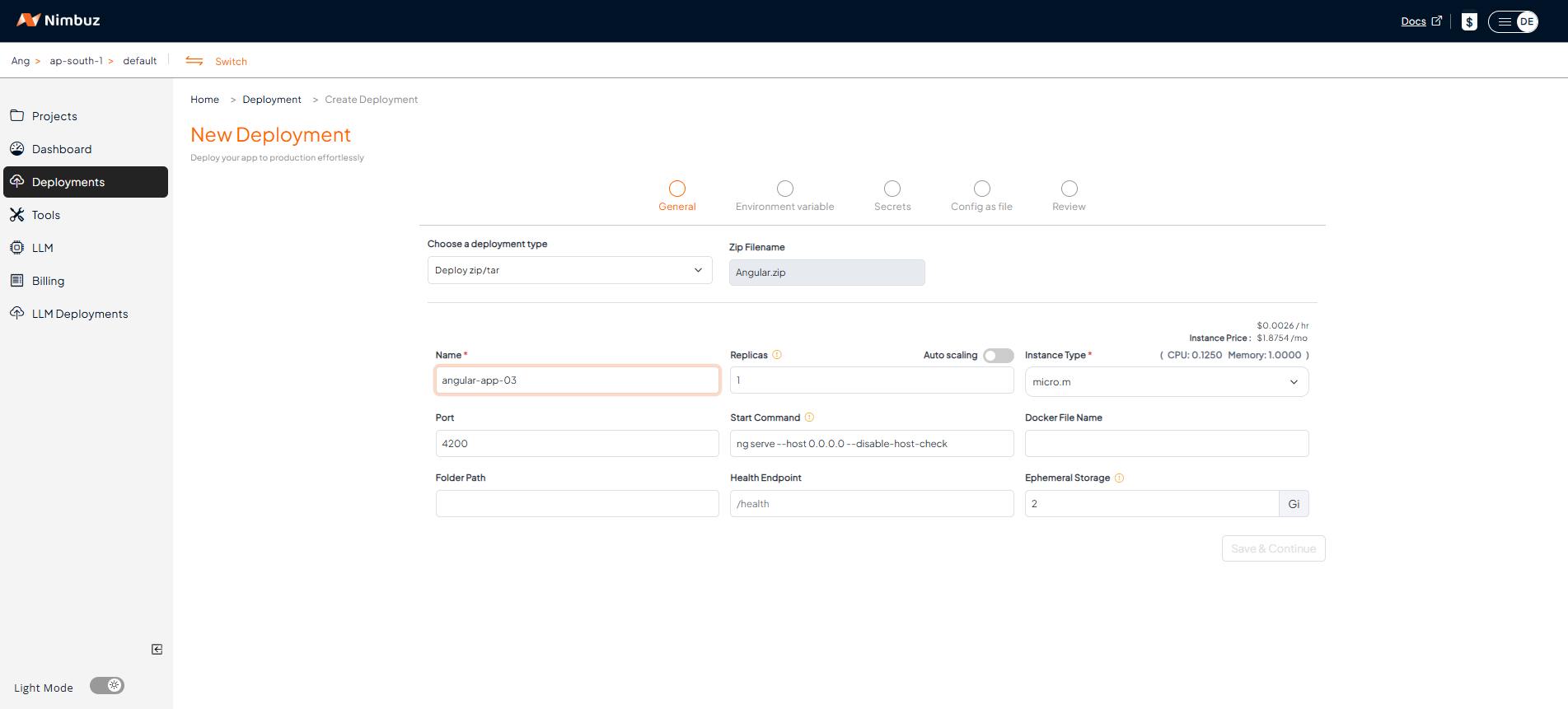Open the deployment type dropdown

[569, 270]
